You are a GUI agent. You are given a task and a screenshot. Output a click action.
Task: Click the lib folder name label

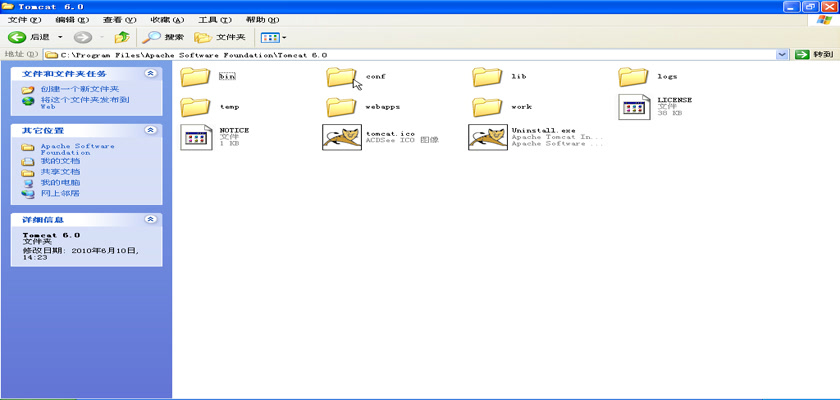pyautogui.click(x=519, y=76)
